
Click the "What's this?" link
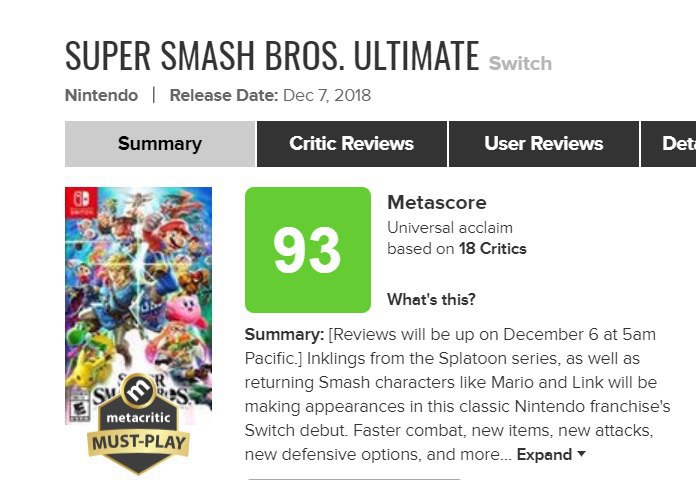(431, 299)
